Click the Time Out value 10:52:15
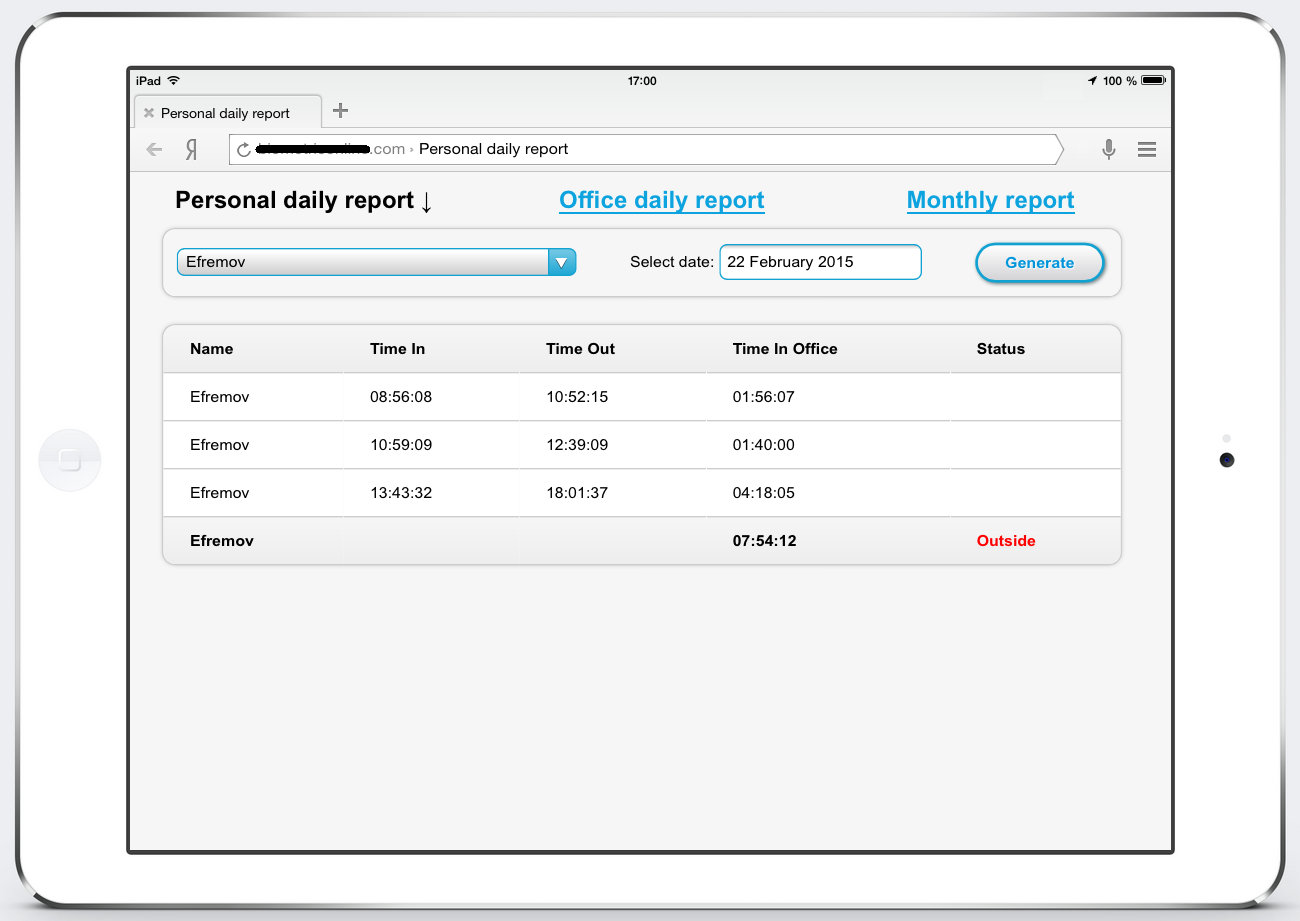The width and height of the screenshot is (1300, 921). (x=577, y=397)
